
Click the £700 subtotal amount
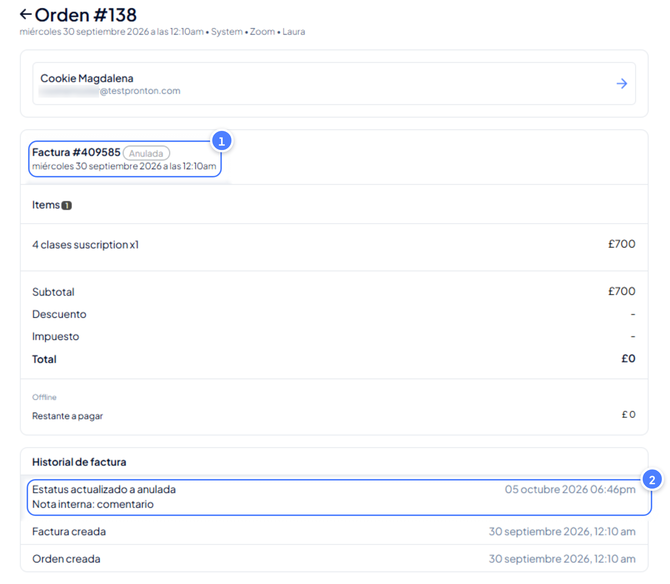(x=622, y=291)
